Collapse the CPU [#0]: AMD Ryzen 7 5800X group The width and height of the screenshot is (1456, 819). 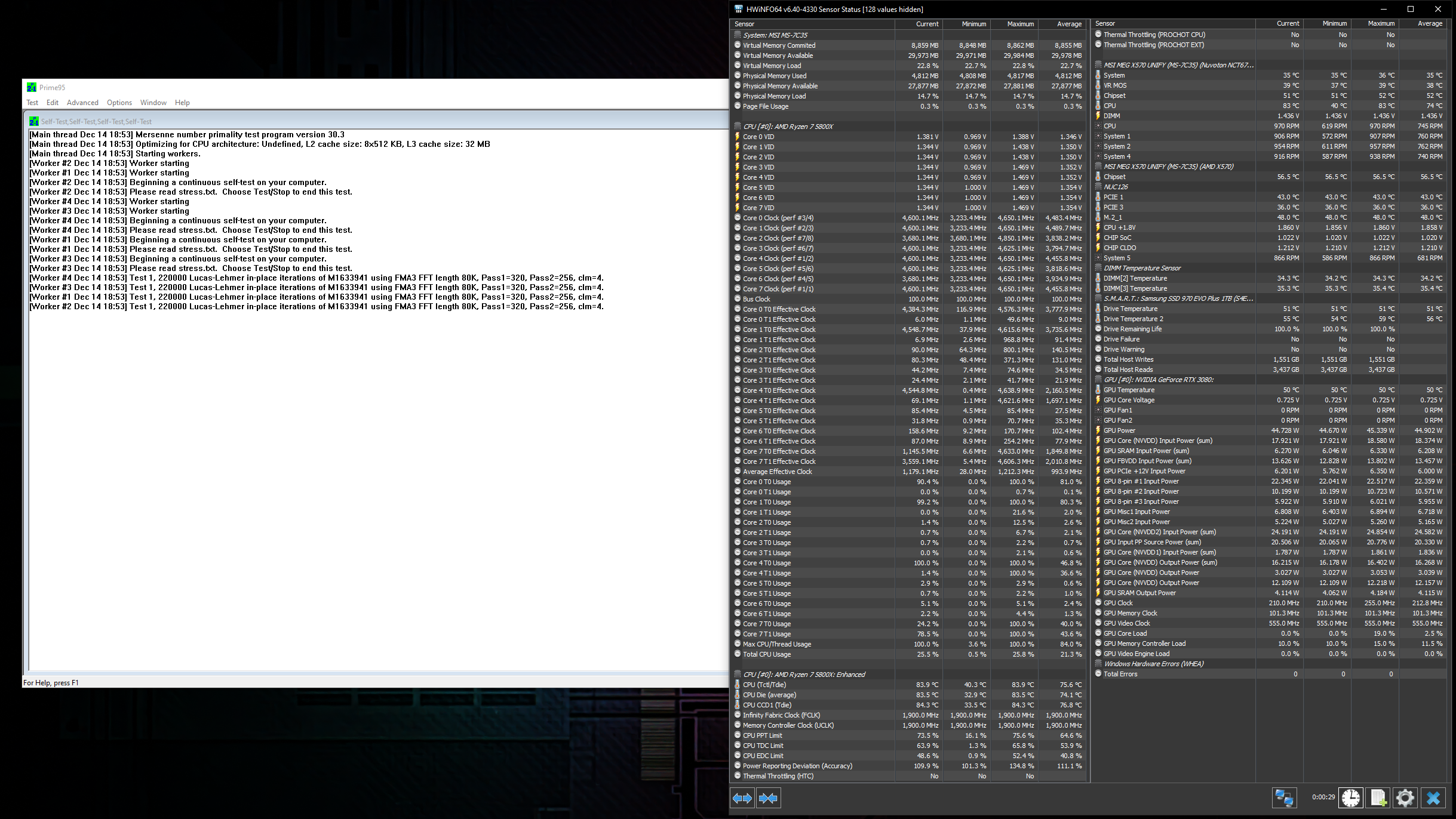click(788, 127)
